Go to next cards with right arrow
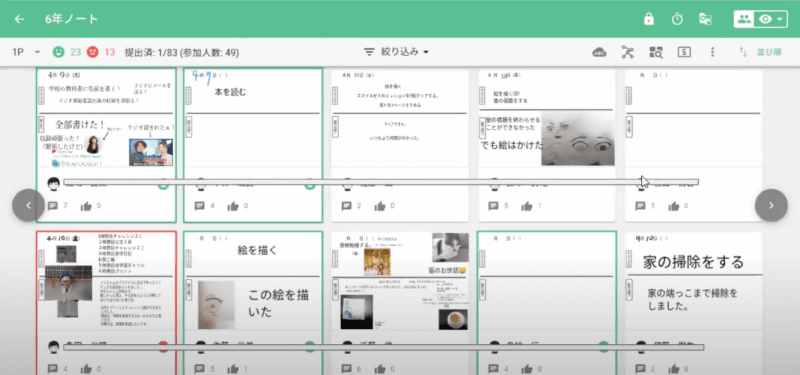The height and width of the screenshot is (375, 800). (x=771, y=205)
